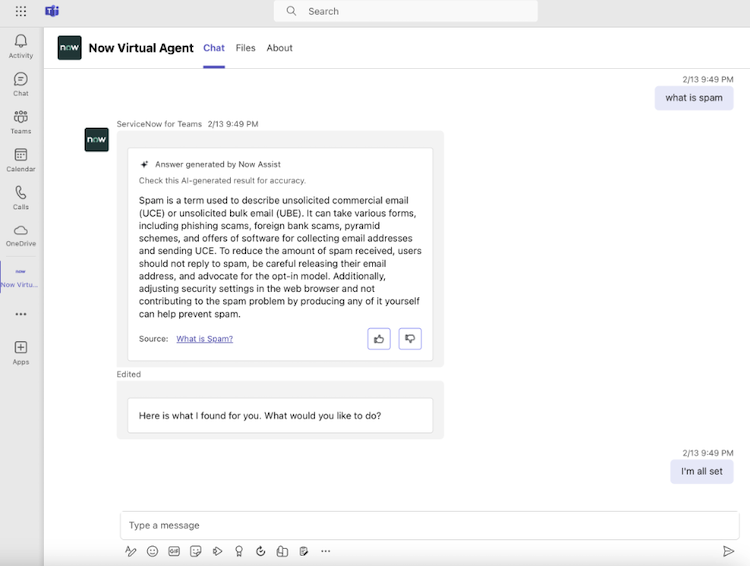Screen dimensions: 750x566
Task: Click the search magnifier icon
Action: [291, 11]
